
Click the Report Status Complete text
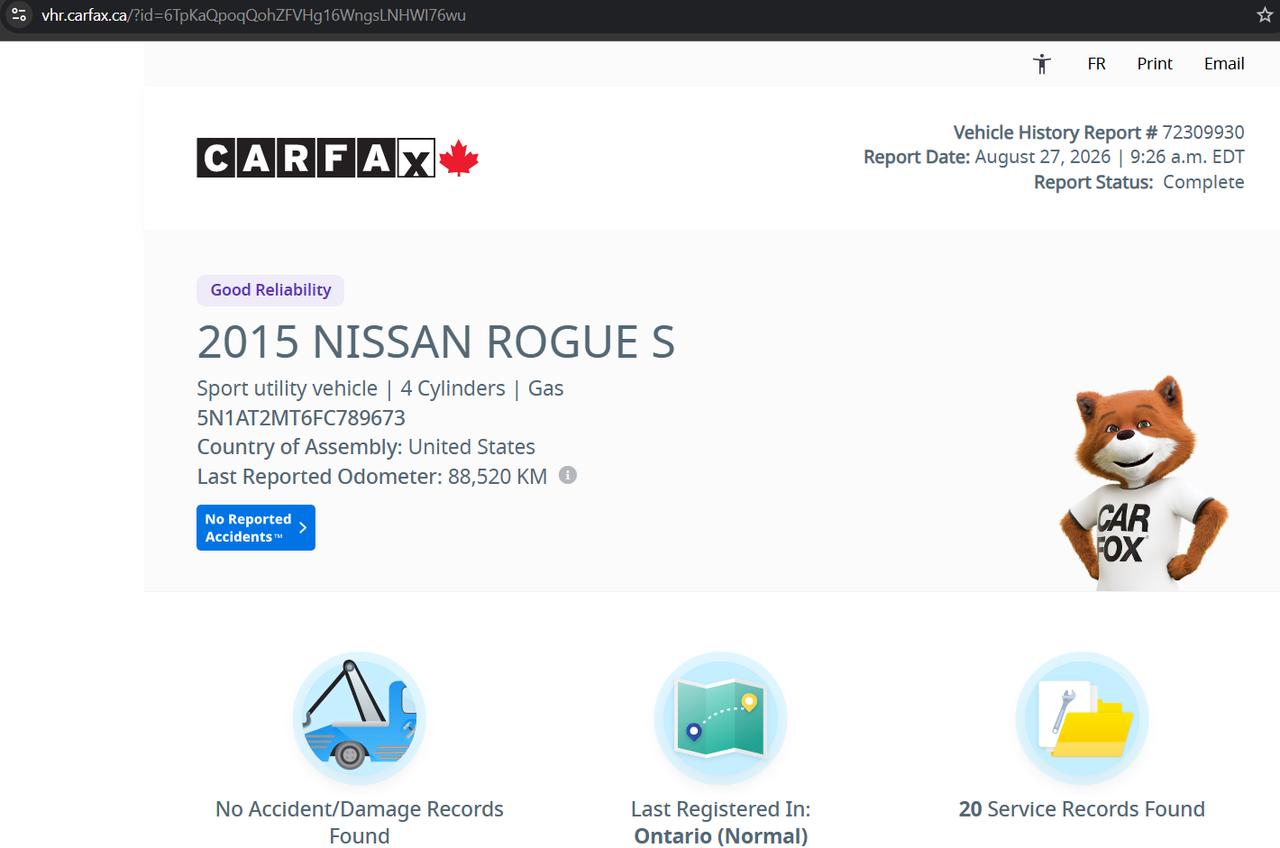coord(1139,182)
